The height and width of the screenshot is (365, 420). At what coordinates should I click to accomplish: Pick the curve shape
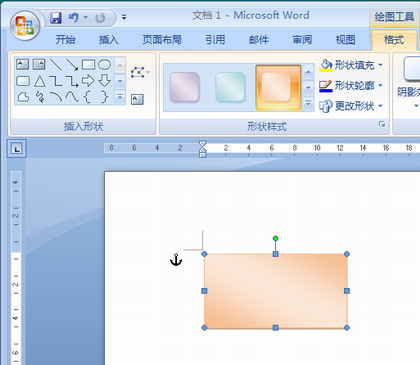tap(72, 97)
